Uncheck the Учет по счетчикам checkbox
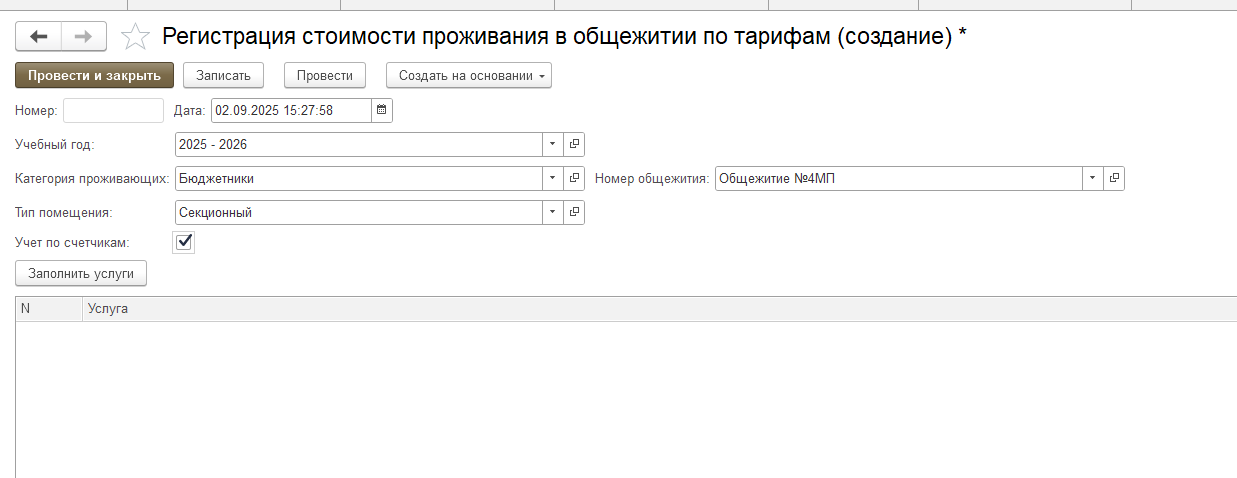This screenshot has height=478, width=1237. click(x=184, y=242)
